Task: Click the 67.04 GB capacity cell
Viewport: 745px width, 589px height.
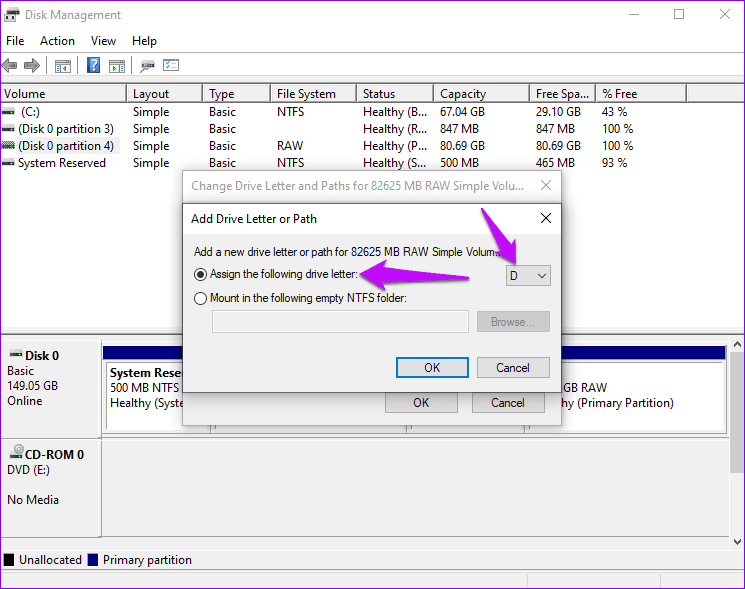Action: (462, 112)
